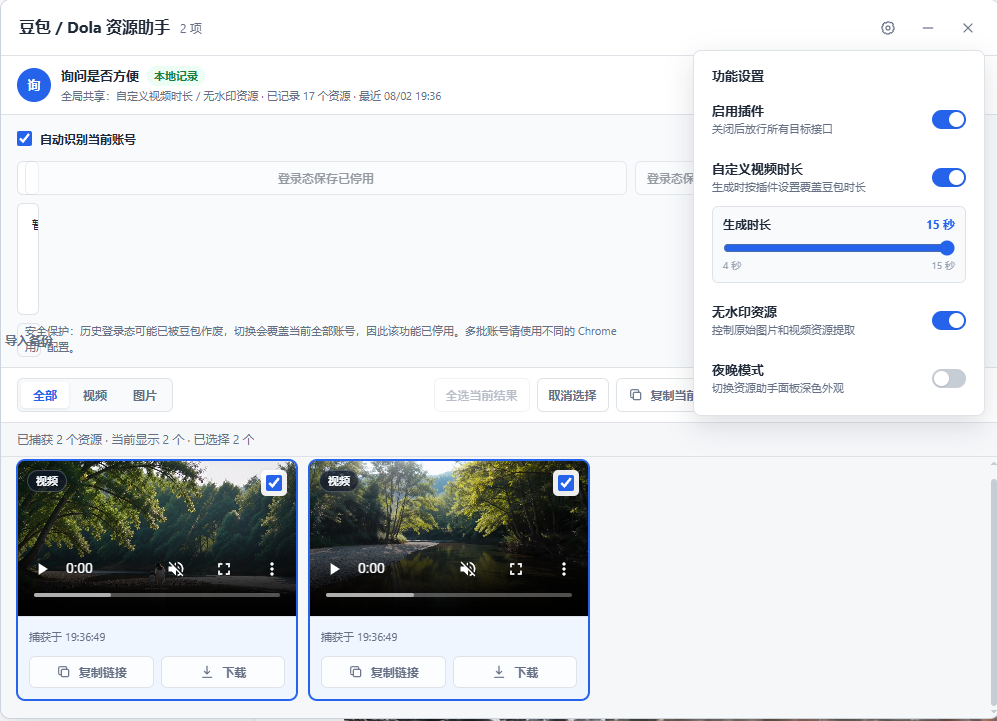The width and height of the screenshot is (997, 721).
Task: Click 登录态保存已停用 disabled field
Action: click(x=326, y=178)
